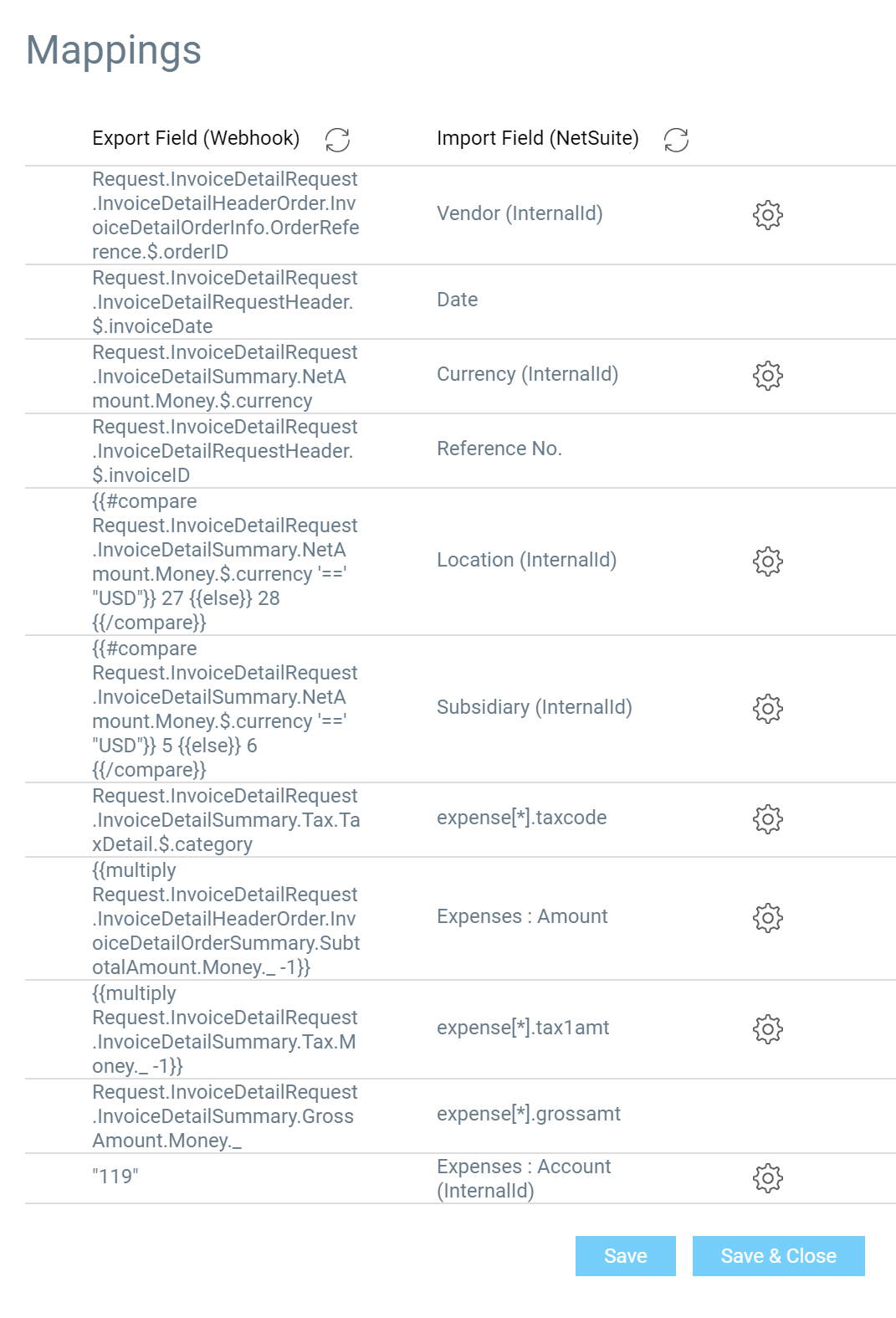
Task: Open settings gear for Expenses : Account
Action: (767, 1178)
